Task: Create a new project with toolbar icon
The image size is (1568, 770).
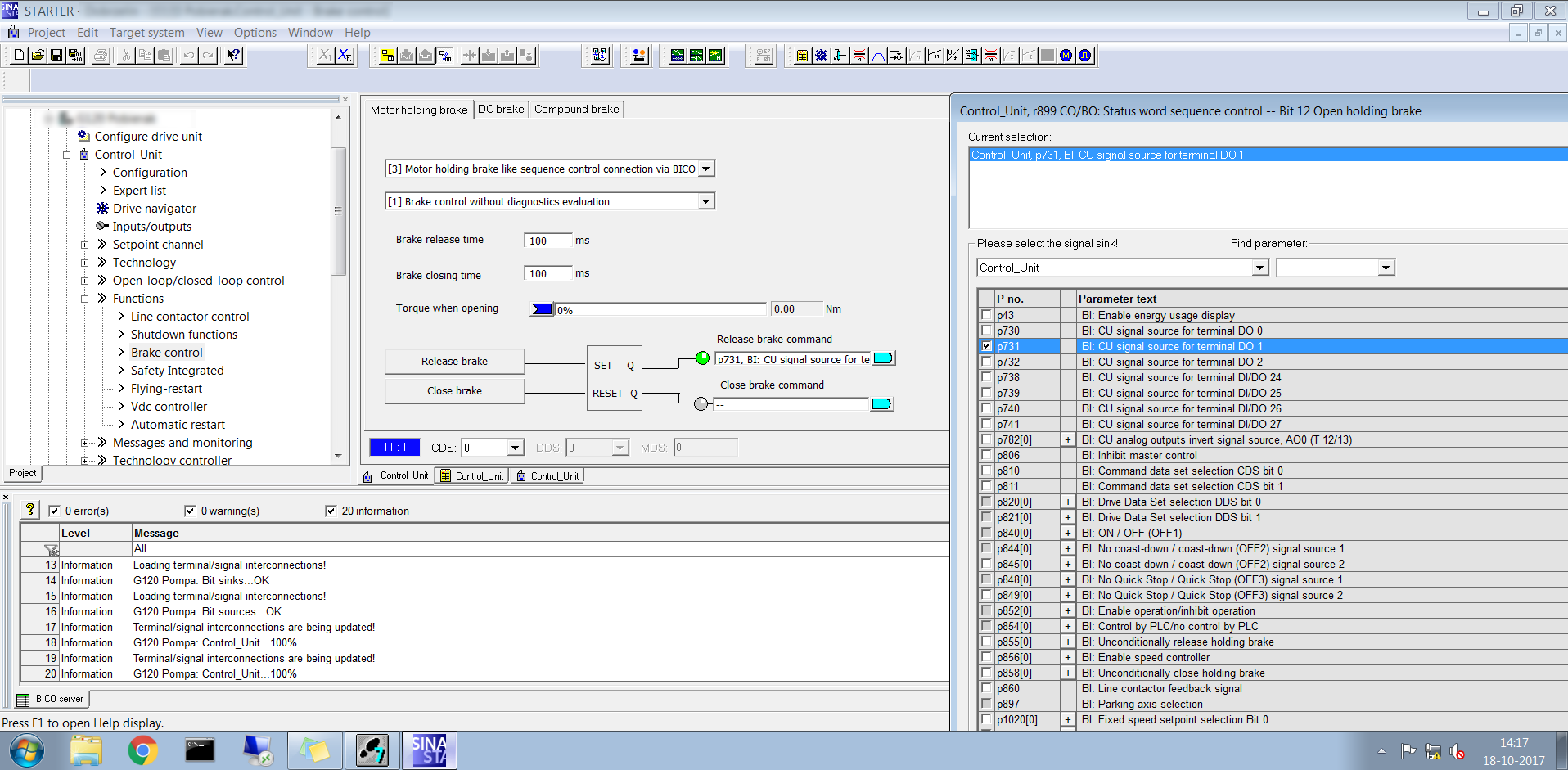Action: click(18, 56)
